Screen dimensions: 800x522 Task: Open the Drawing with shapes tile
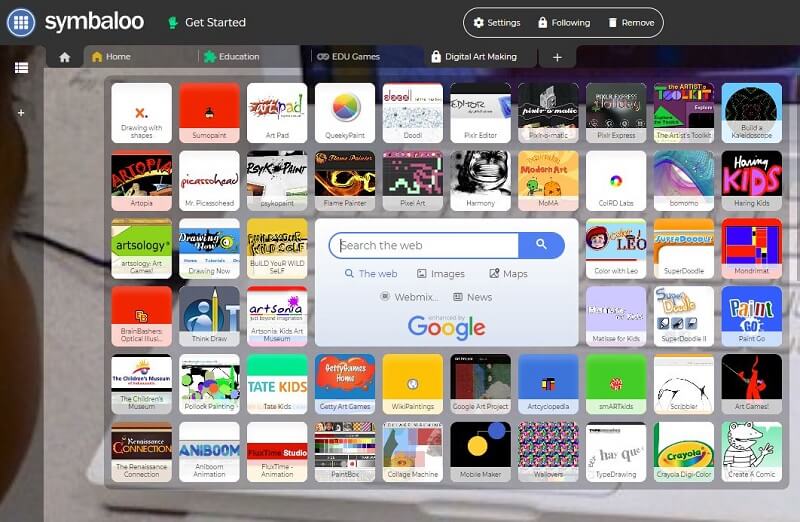click(141, 113)
